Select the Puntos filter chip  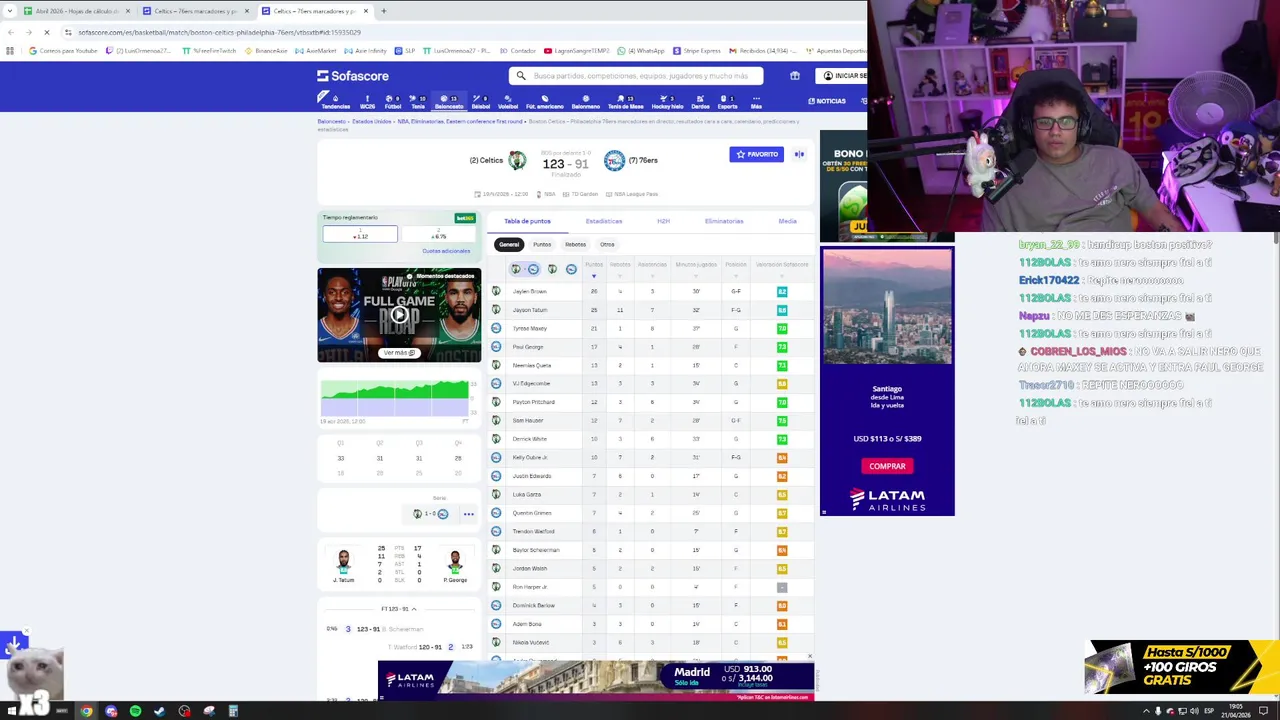click(542, 244)
